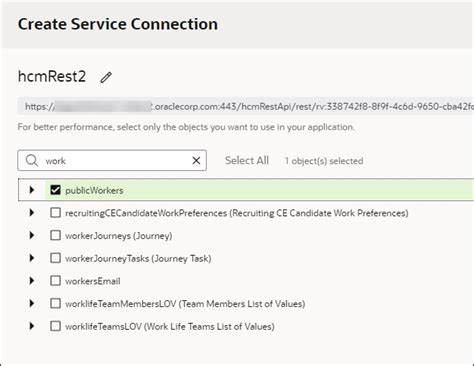Viewport: 474px width, 366px height.
Task: Expand the worklifeTeamsLOV node
Action: pos(32,326)
